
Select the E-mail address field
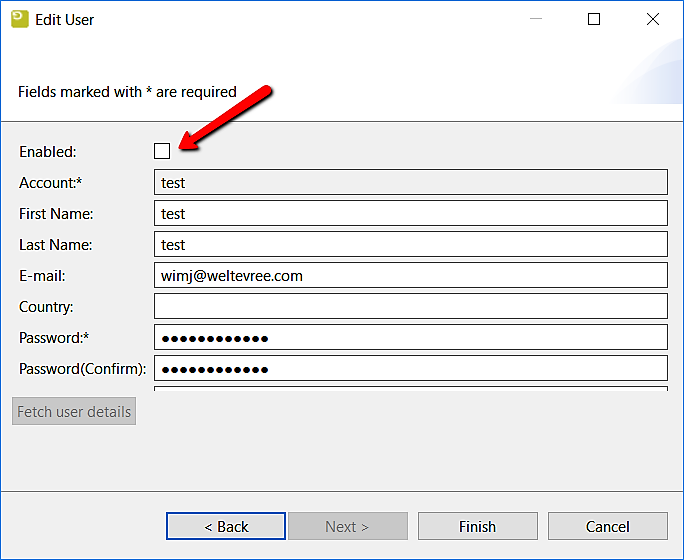410,275
